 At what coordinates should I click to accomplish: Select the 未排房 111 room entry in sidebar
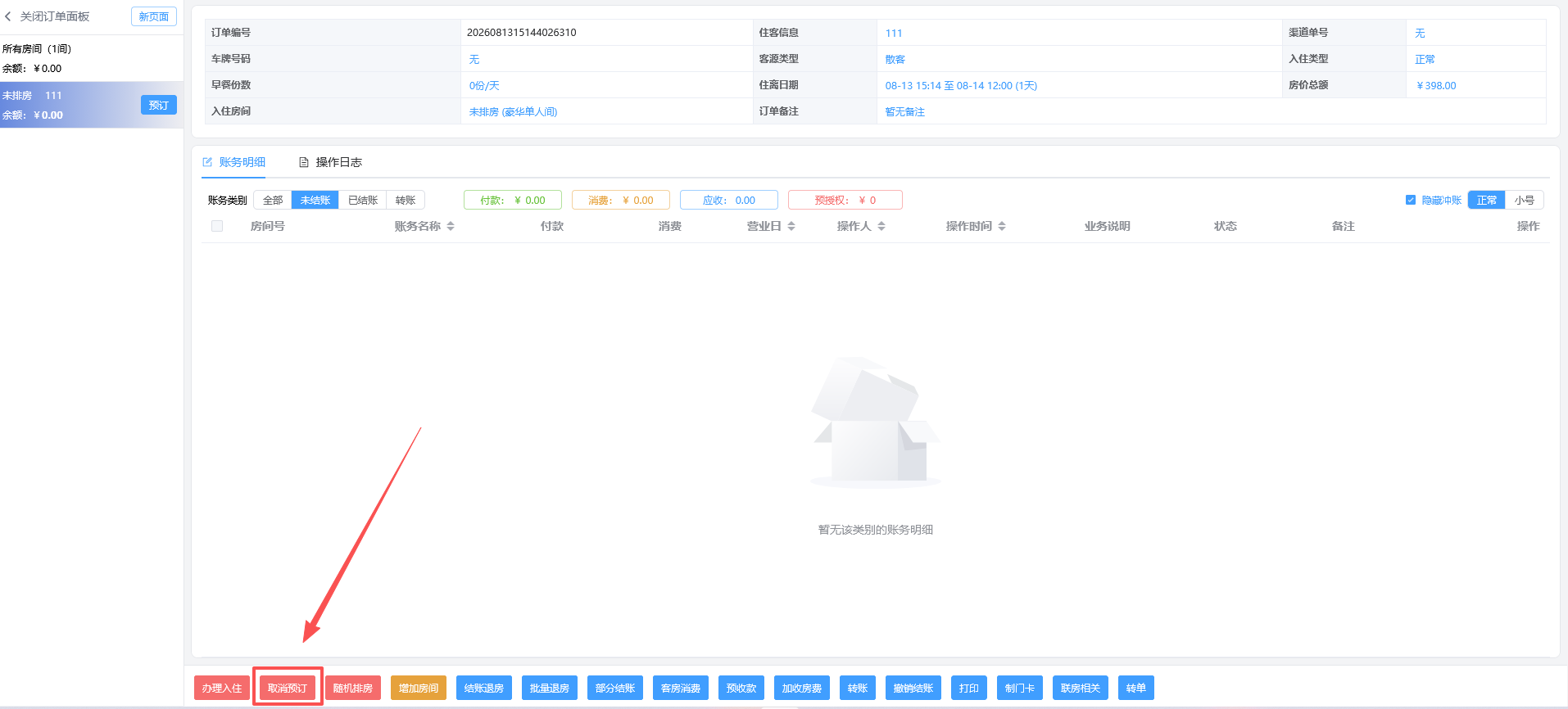click(92, 105)
